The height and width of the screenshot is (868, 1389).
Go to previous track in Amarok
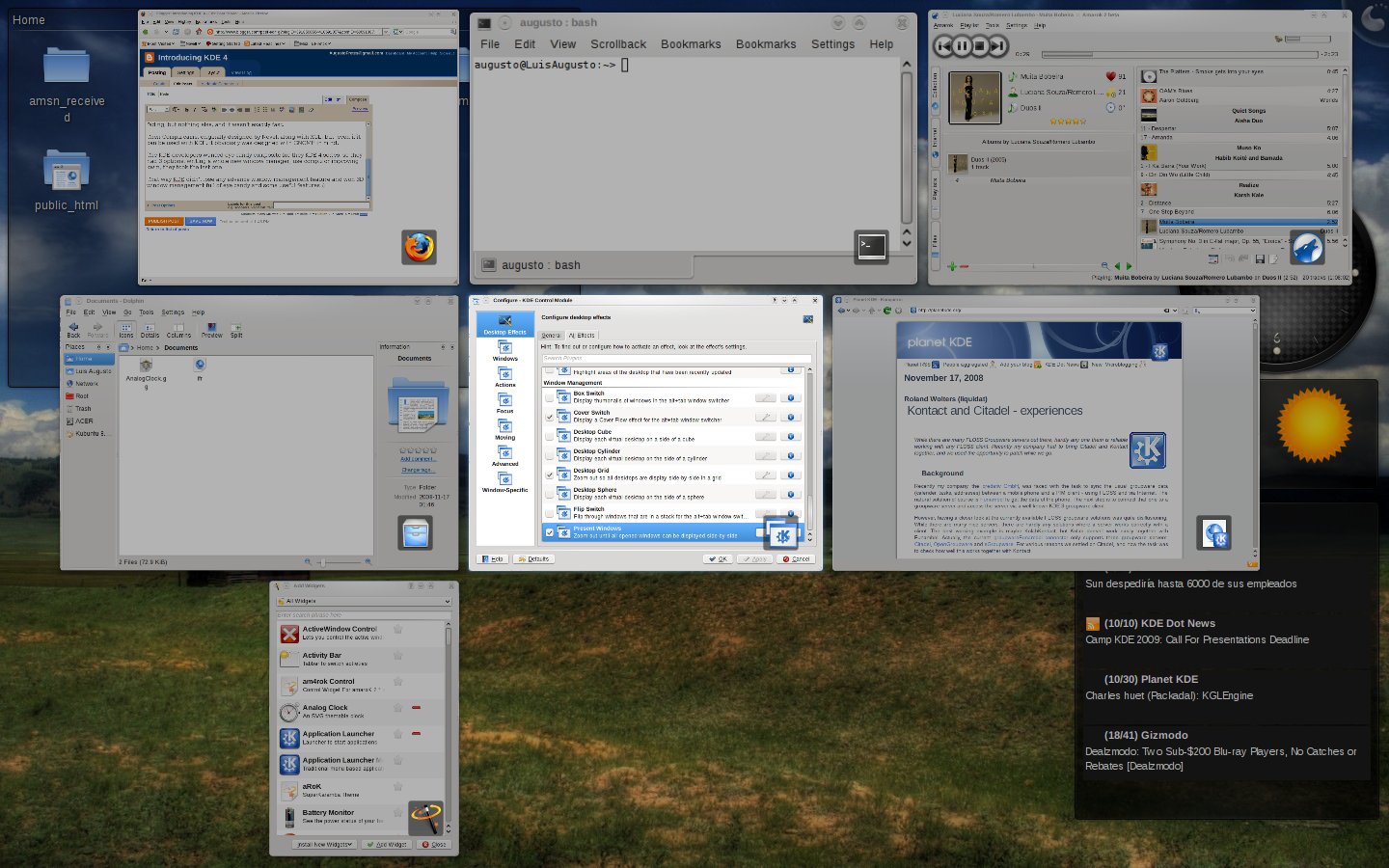943,45
